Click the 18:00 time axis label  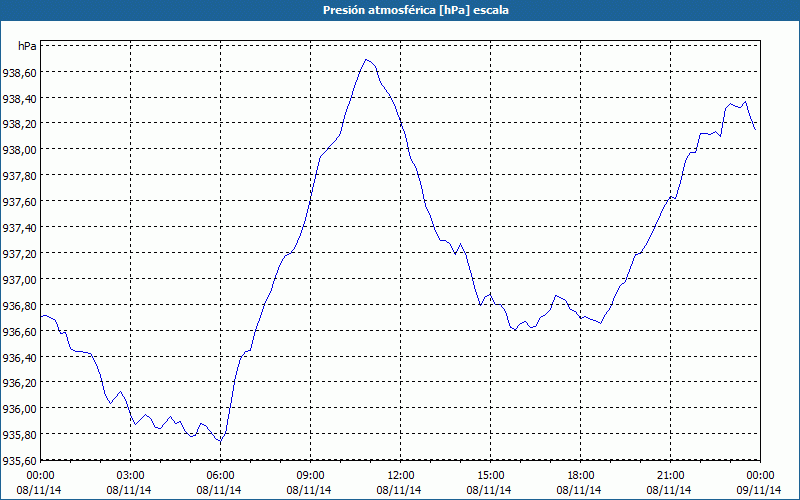581,476
